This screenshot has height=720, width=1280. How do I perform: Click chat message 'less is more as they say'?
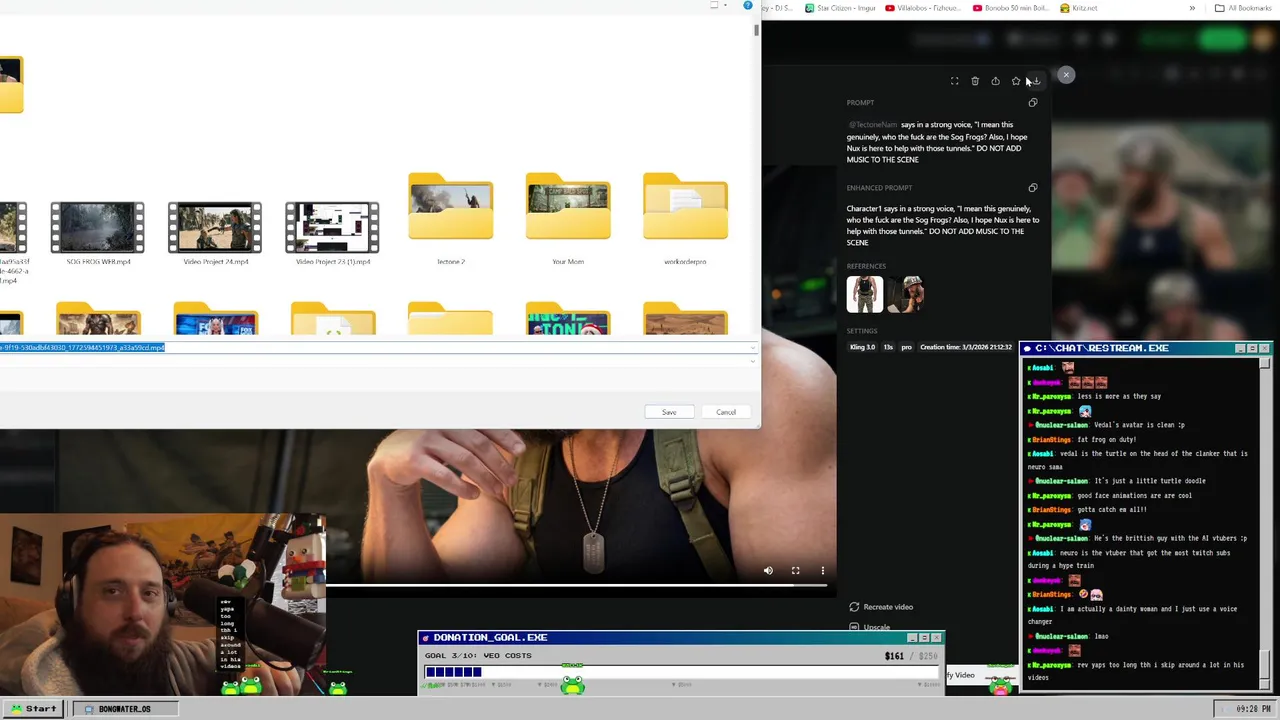tap(1119, 396)
